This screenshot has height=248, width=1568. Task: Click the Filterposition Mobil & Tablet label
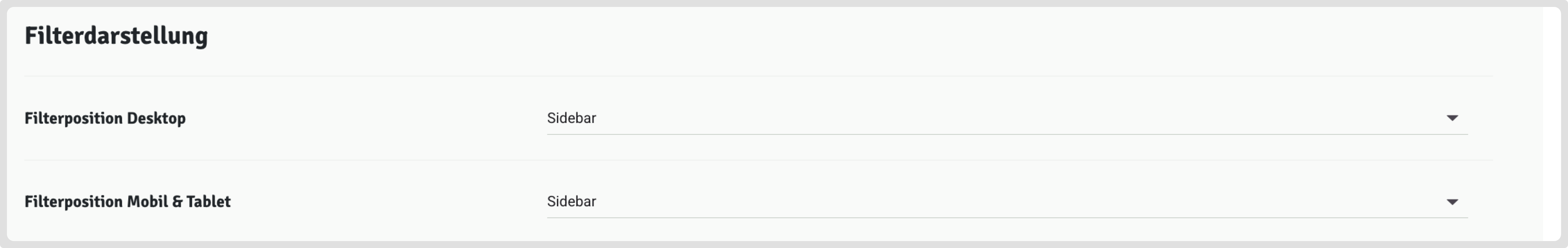point(127,202)
